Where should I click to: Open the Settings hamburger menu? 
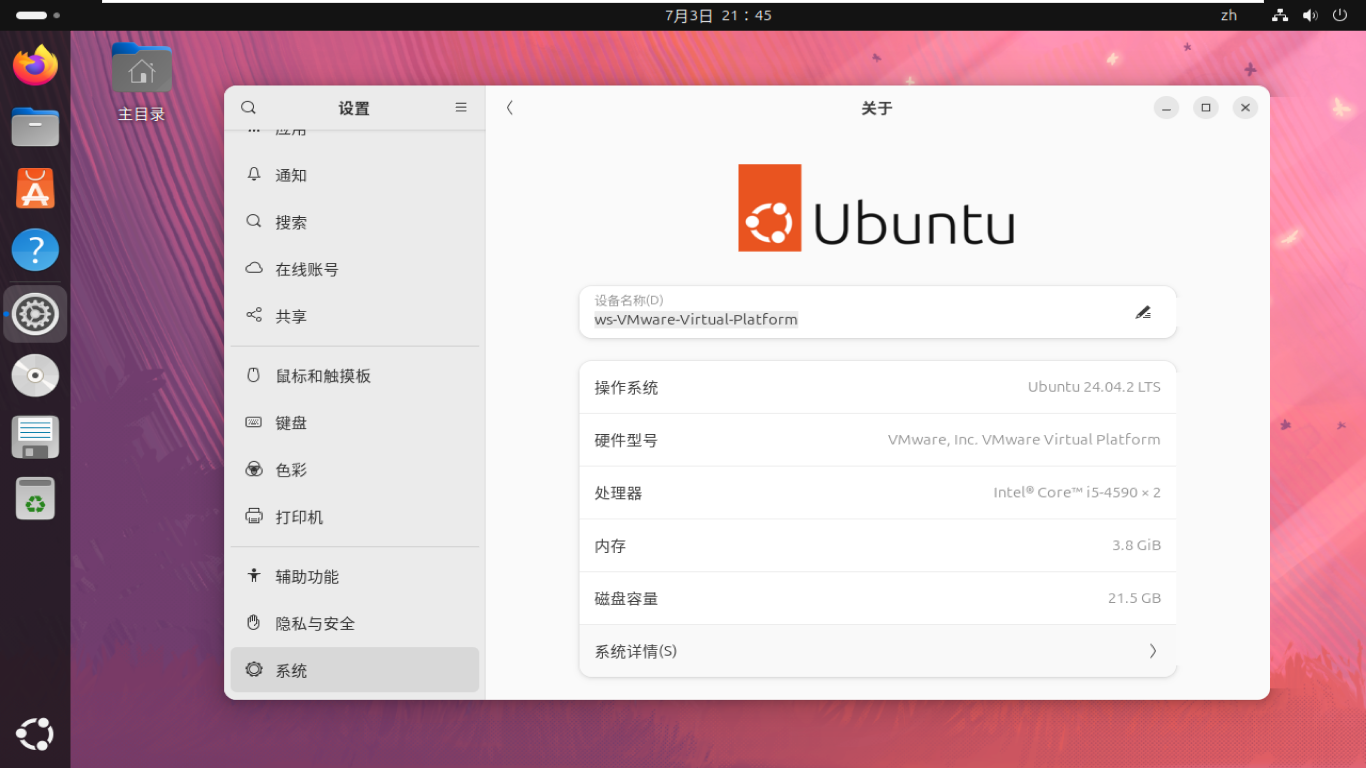(461, 107)
